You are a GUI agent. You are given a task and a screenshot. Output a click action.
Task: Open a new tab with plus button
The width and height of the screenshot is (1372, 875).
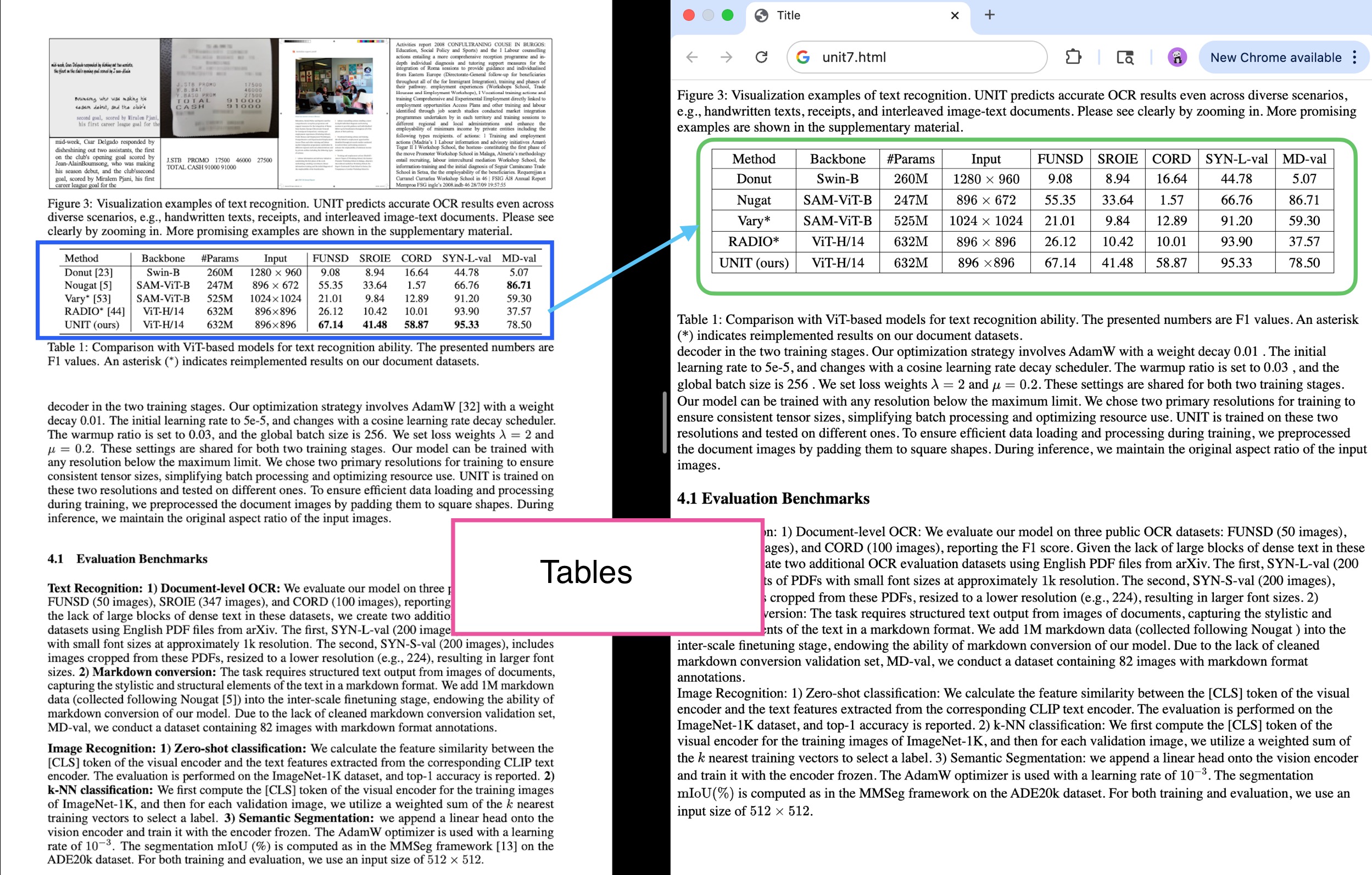pos(990,15)
